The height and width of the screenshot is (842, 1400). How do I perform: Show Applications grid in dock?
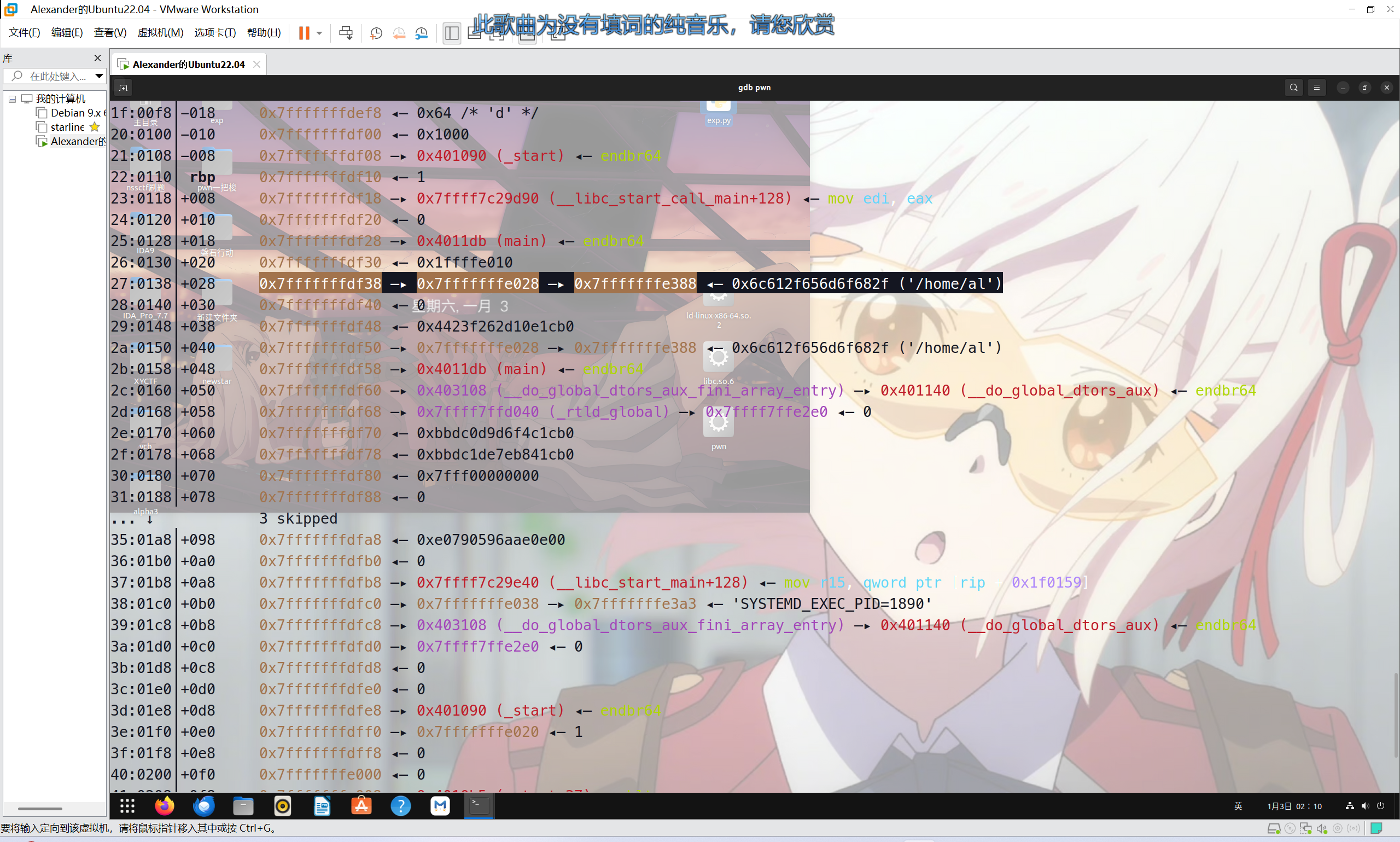point(127,806)
